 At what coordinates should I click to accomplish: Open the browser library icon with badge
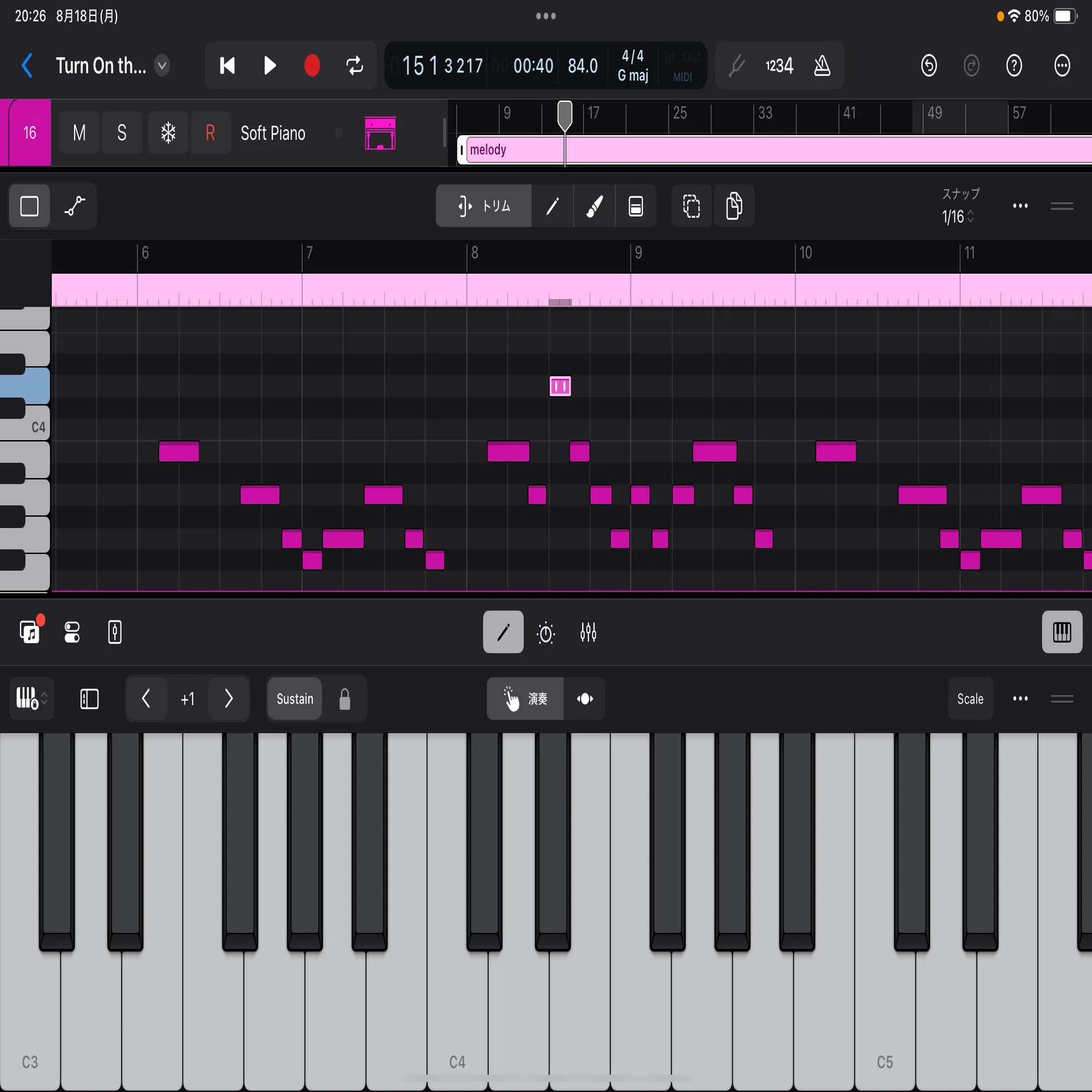(31, 631)
